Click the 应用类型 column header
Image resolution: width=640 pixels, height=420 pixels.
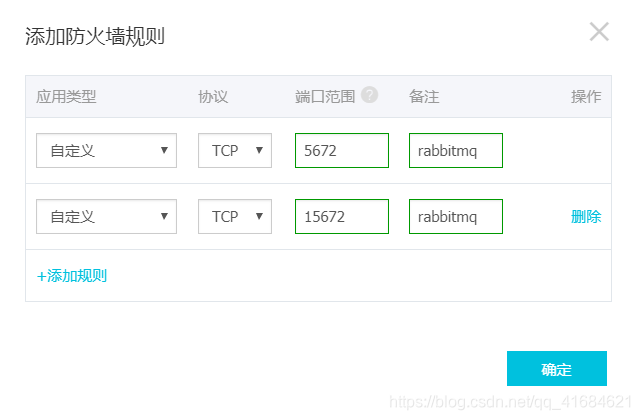tap(66, 97)
